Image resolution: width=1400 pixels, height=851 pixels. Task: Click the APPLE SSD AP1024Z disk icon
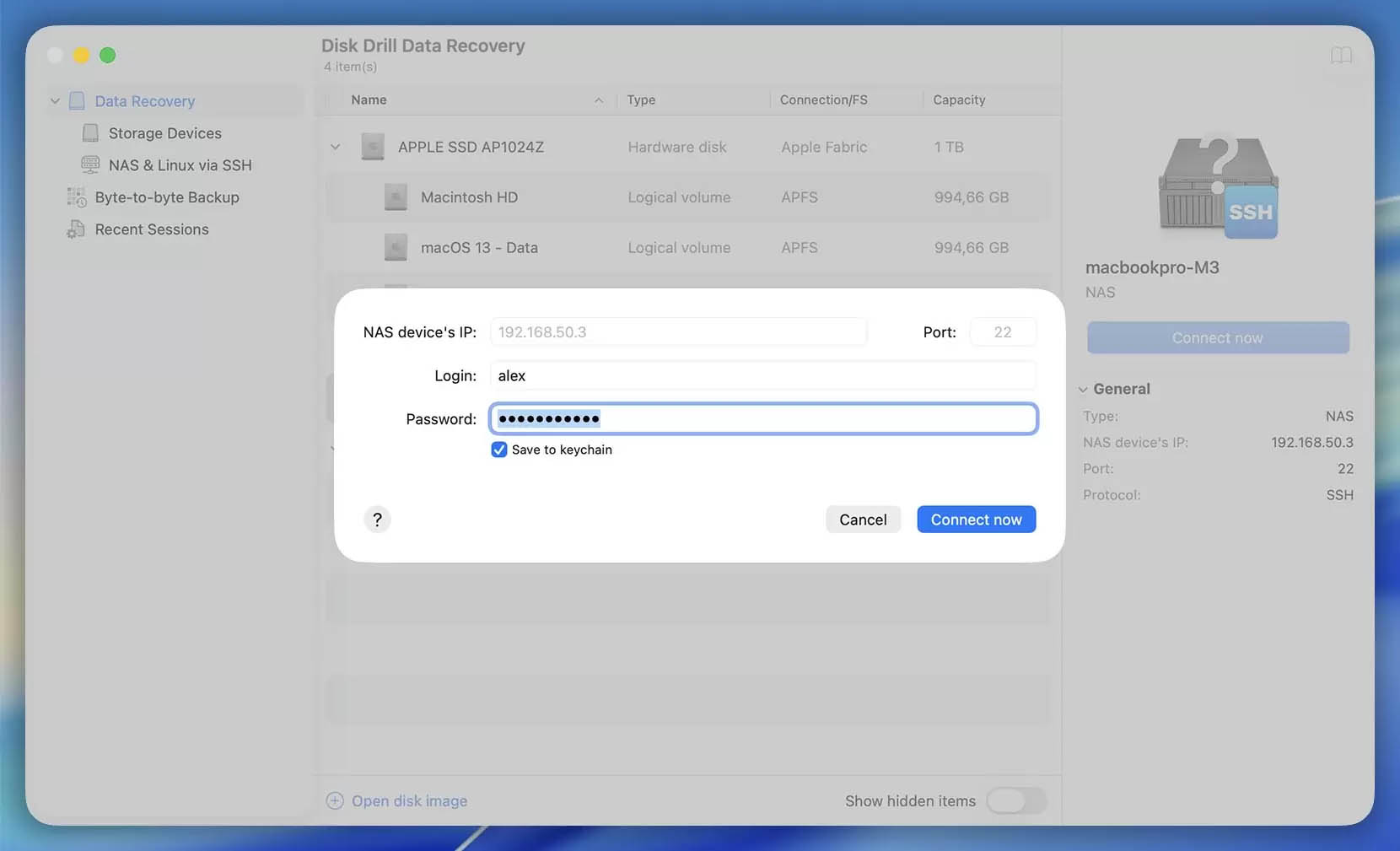[373, 147]
